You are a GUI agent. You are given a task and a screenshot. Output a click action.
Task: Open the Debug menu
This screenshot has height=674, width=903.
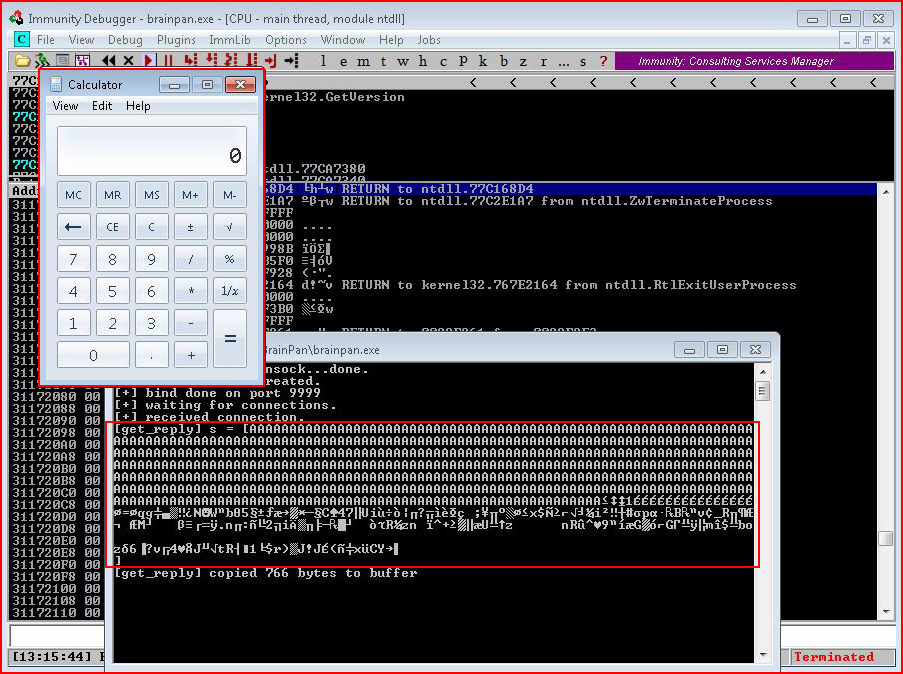(x=125, y=40)
